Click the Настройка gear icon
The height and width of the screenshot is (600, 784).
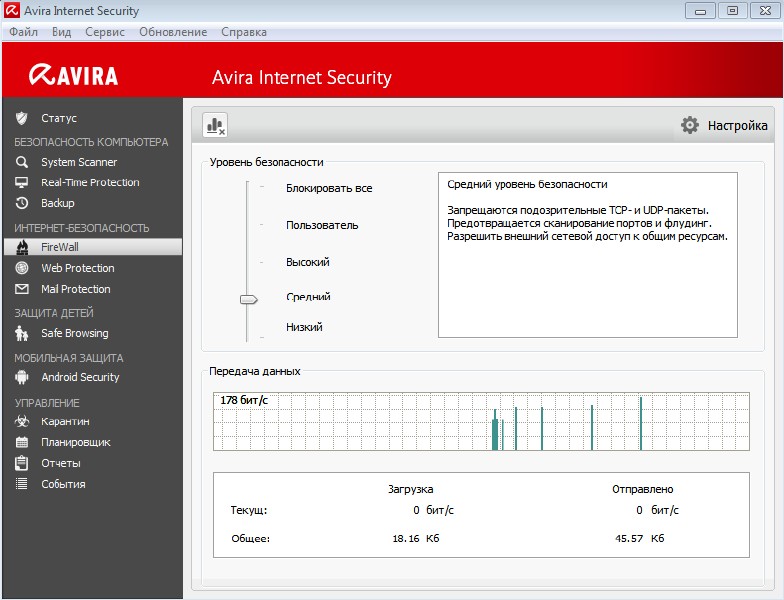click(690, 125)
